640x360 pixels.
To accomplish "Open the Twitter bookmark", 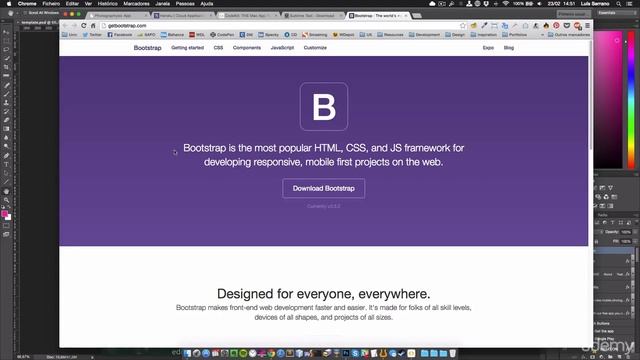I will 92,35.
